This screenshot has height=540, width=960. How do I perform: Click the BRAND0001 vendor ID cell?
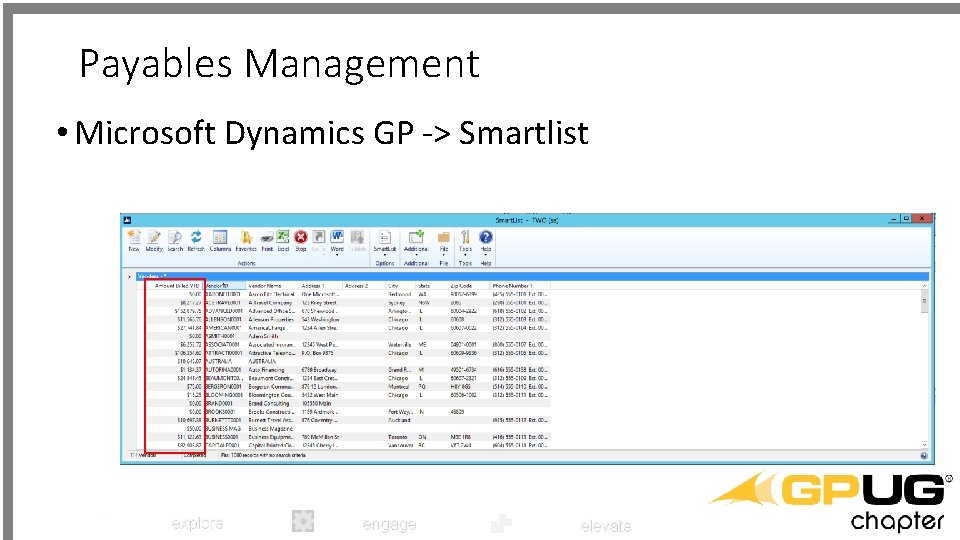(220, 403)
